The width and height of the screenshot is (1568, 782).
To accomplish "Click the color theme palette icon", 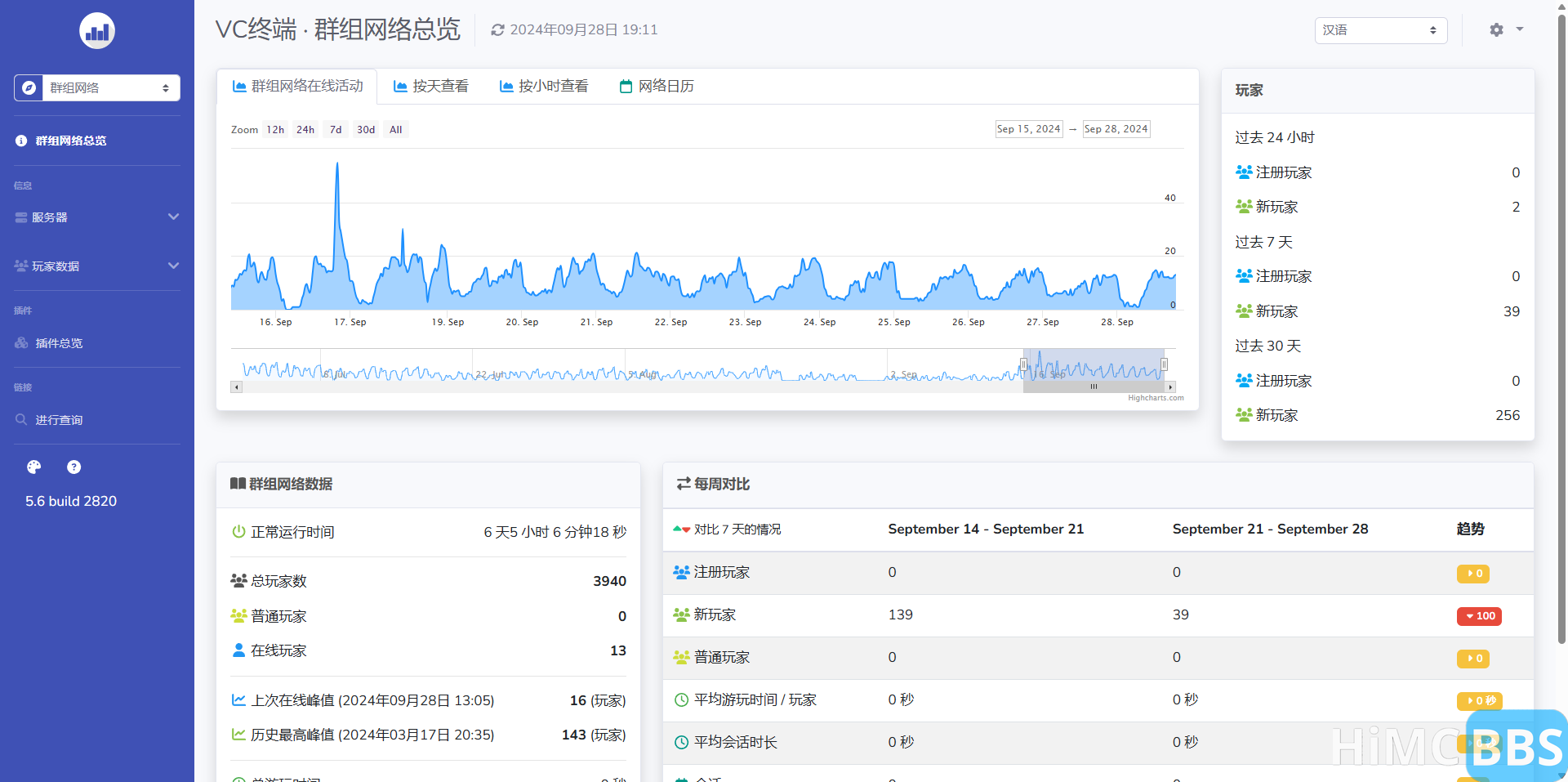I will click(33, 467).
